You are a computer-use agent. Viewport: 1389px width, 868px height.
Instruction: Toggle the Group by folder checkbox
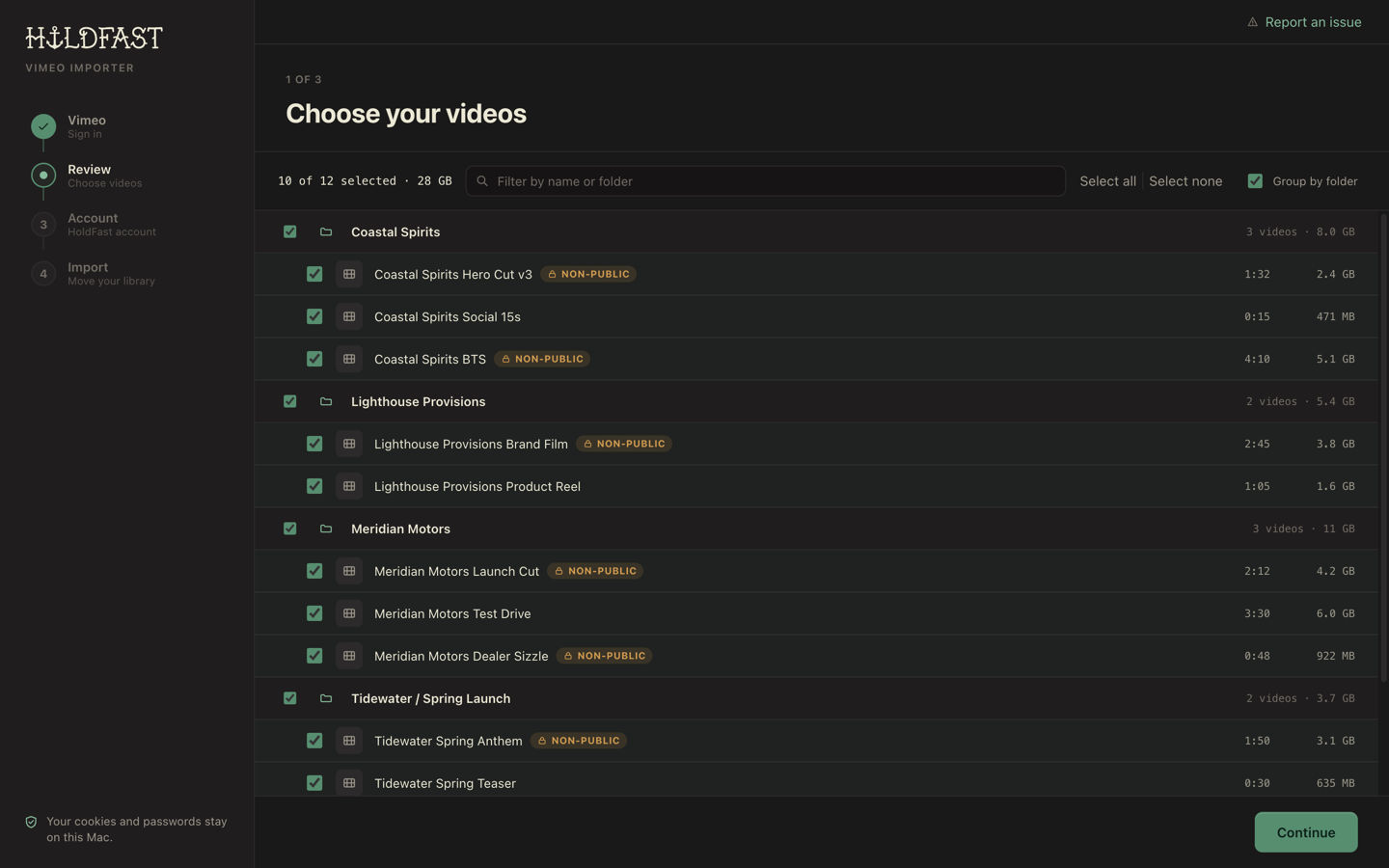pyautogui.click(x=1255, y=181)
